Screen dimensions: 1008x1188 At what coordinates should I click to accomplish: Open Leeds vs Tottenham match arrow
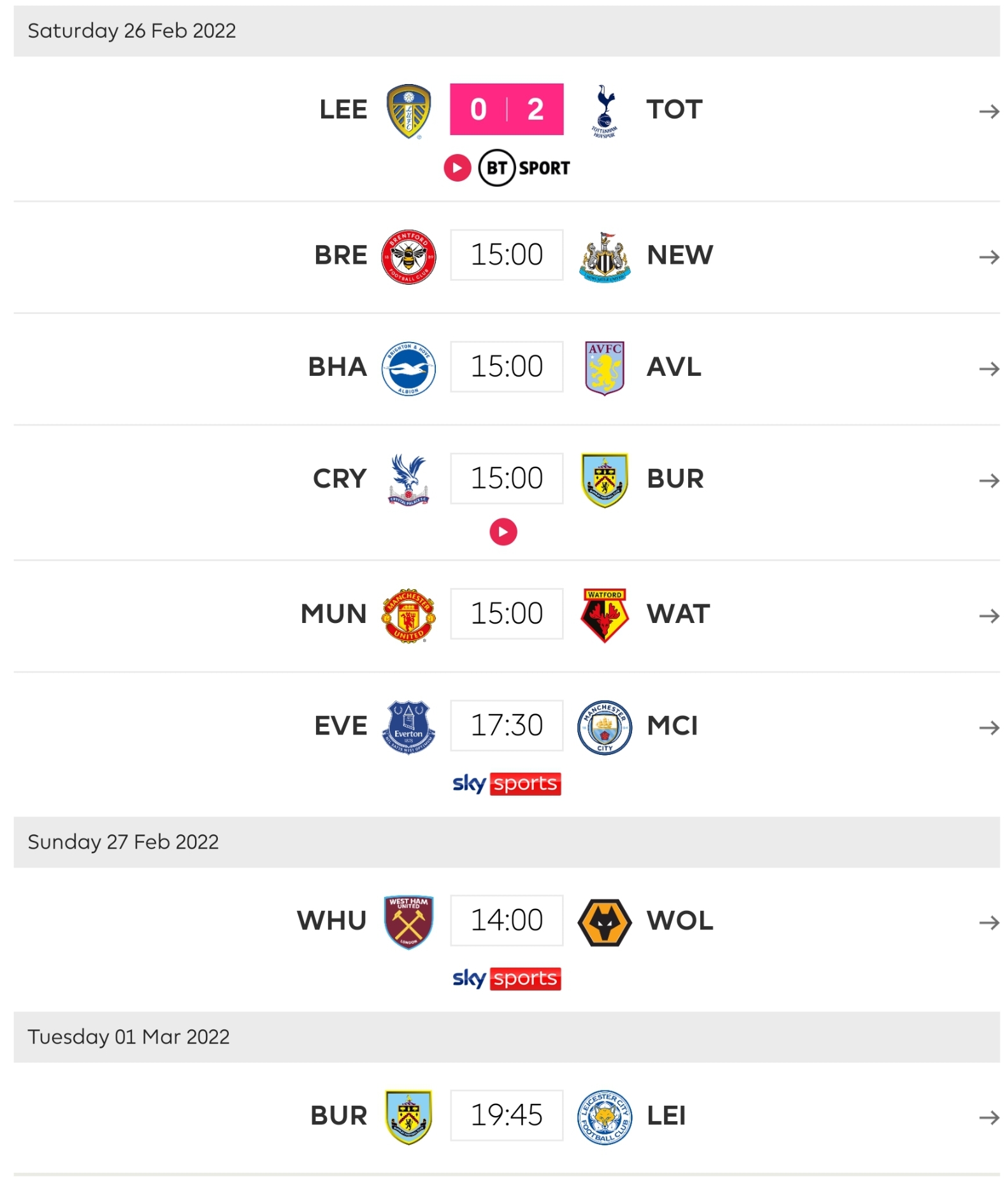tap(988, 112)
